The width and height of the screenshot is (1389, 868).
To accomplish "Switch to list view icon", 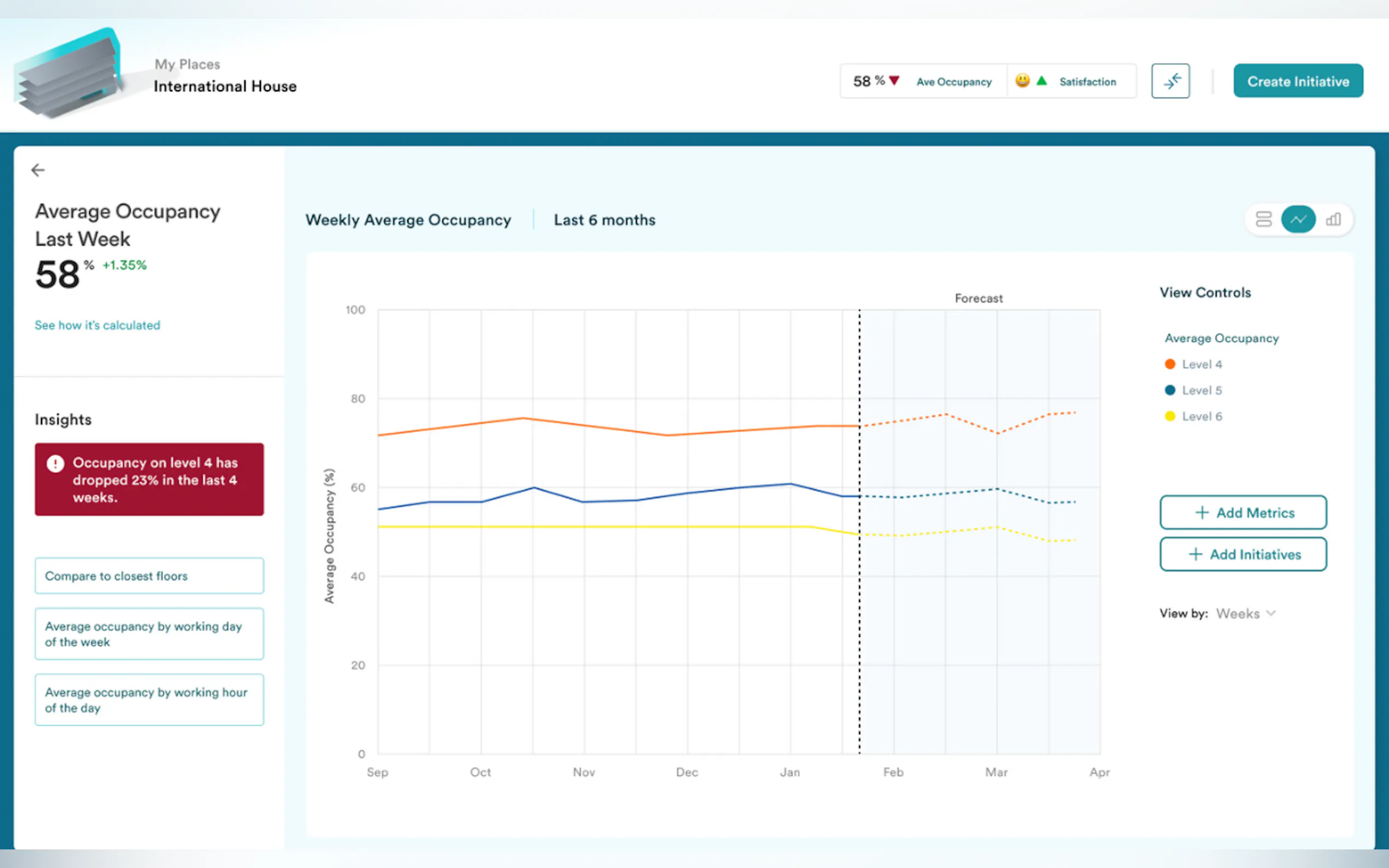I will (1264, 219).
